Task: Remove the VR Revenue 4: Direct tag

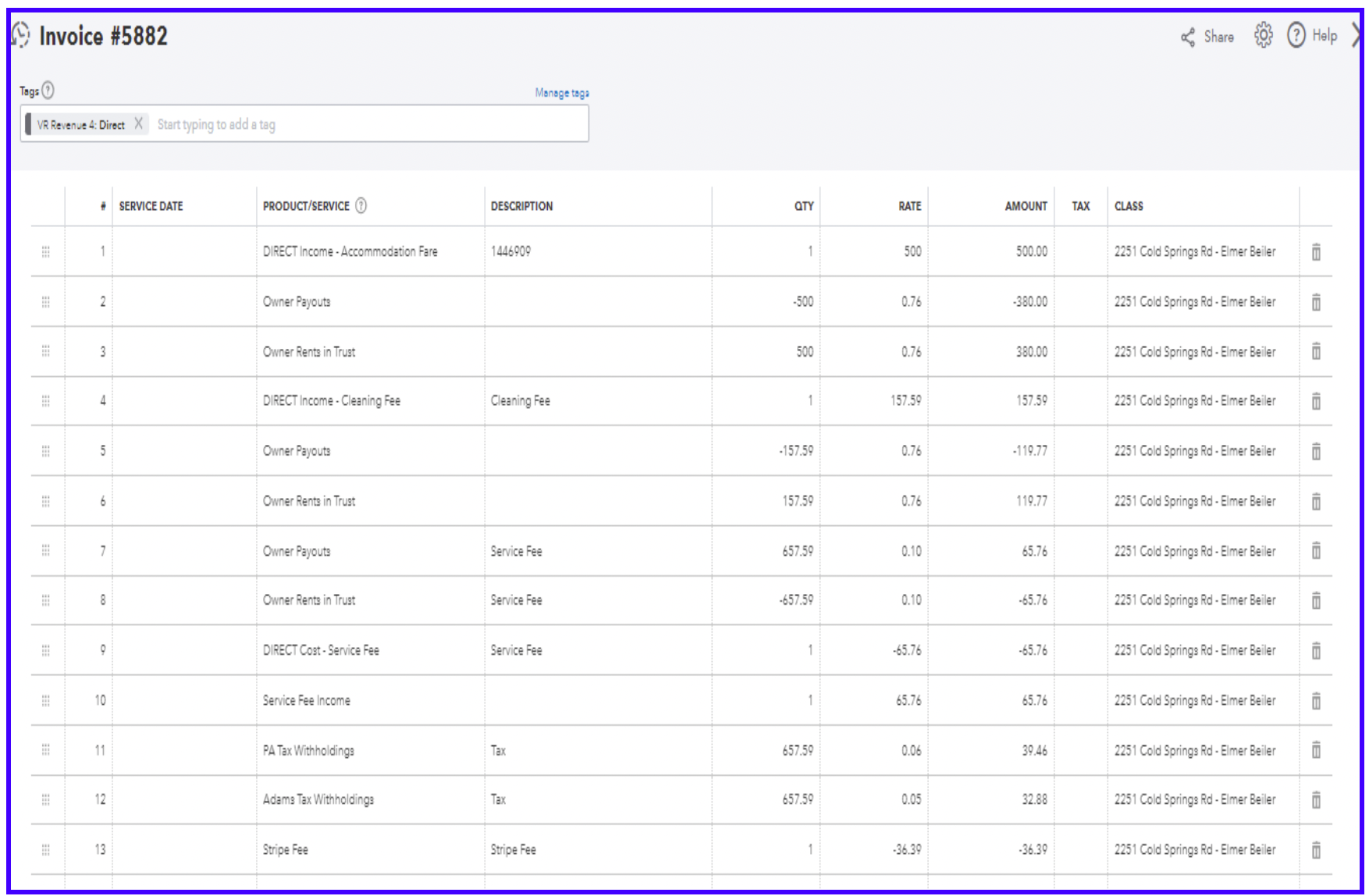Action: (138, 124)
